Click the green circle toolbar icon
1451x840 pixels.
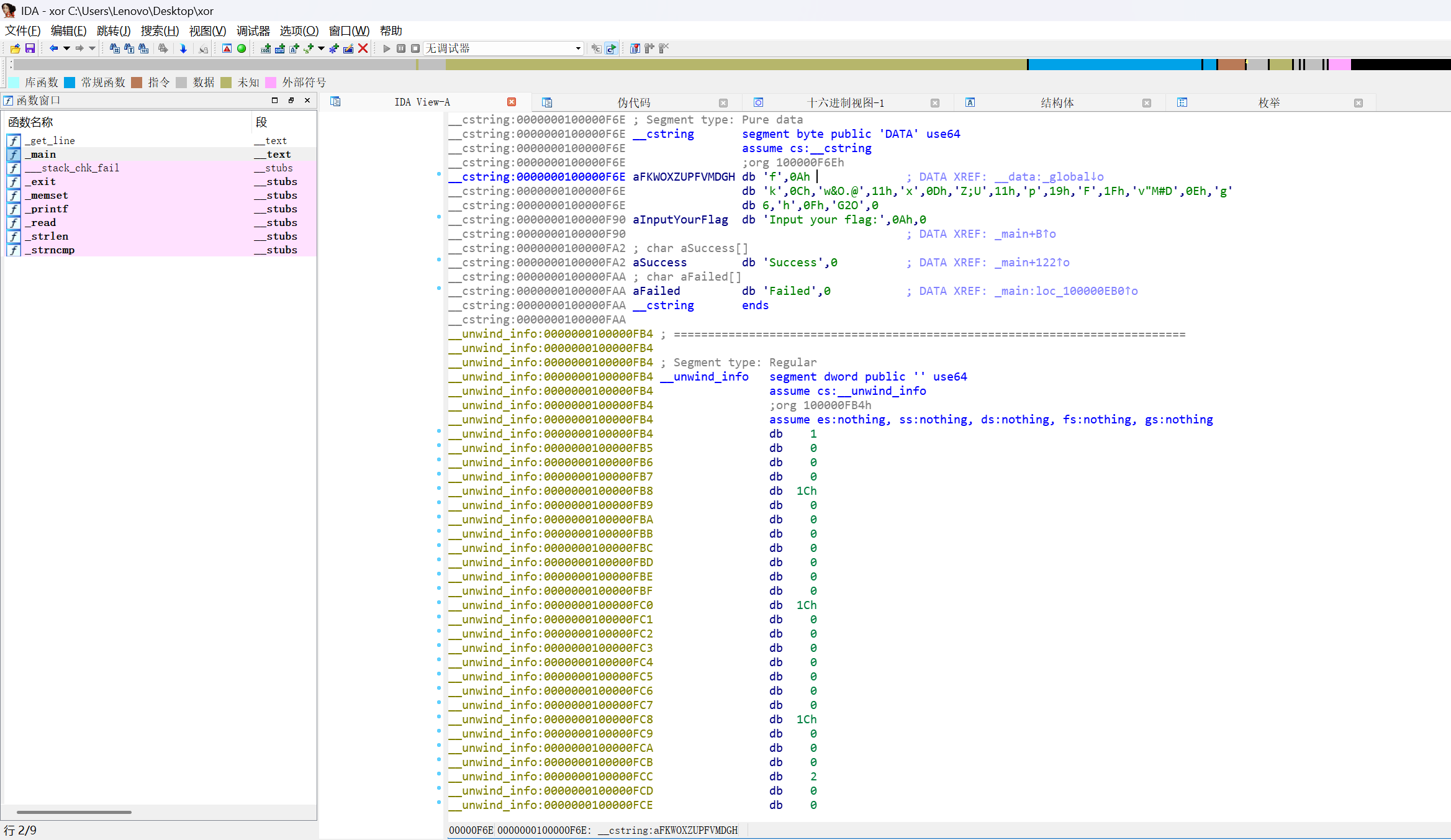coord(242,48)
